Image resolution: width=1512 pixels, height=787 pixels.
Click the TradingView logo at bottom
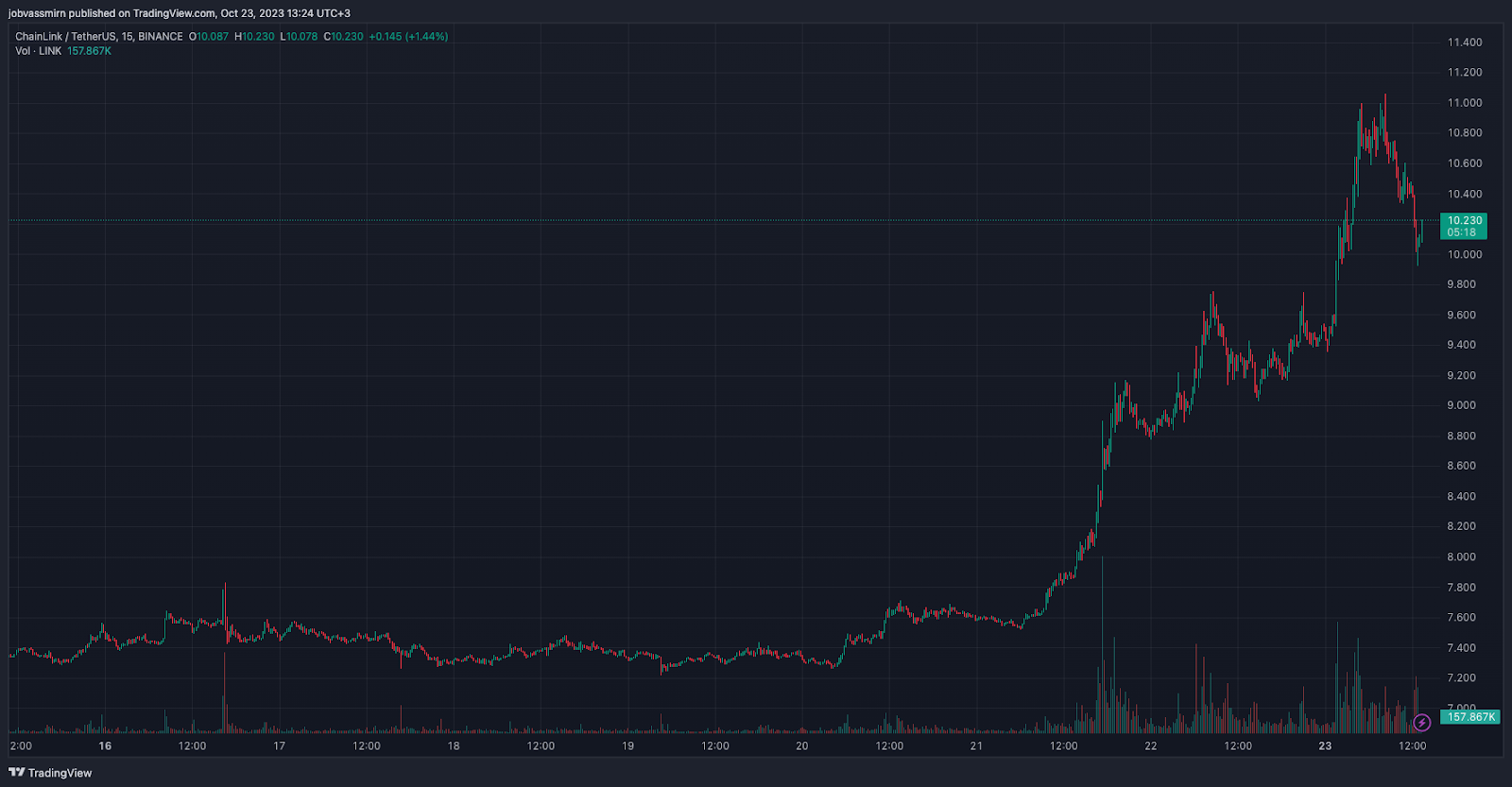tap(50, 773)
